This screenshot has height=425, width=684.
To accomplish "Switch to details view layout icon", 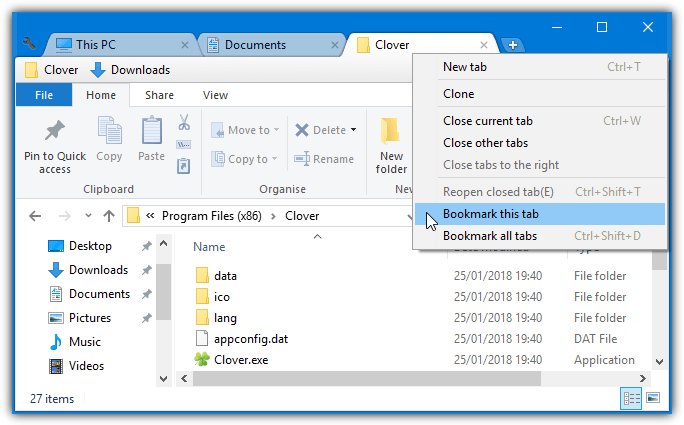I will pyautogui.click(x=631, y=398).
